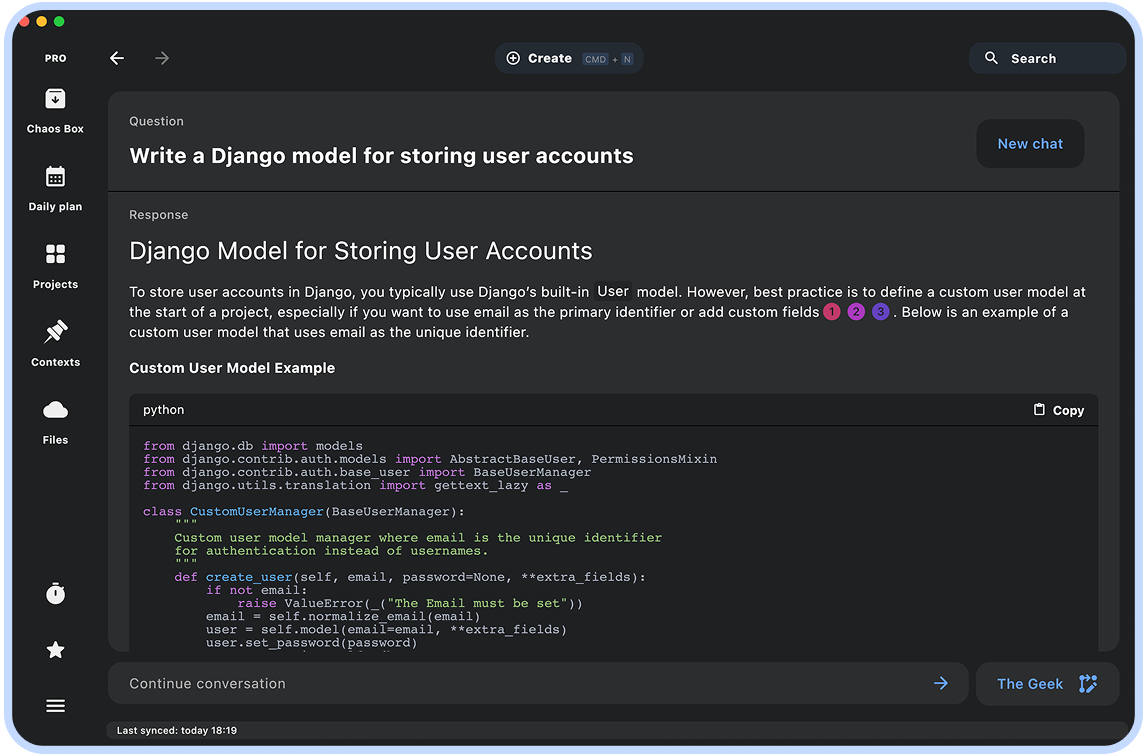The image size is (1147, 756).
Task: Click the Daily plan label
Action: click(x=56, y=206)
